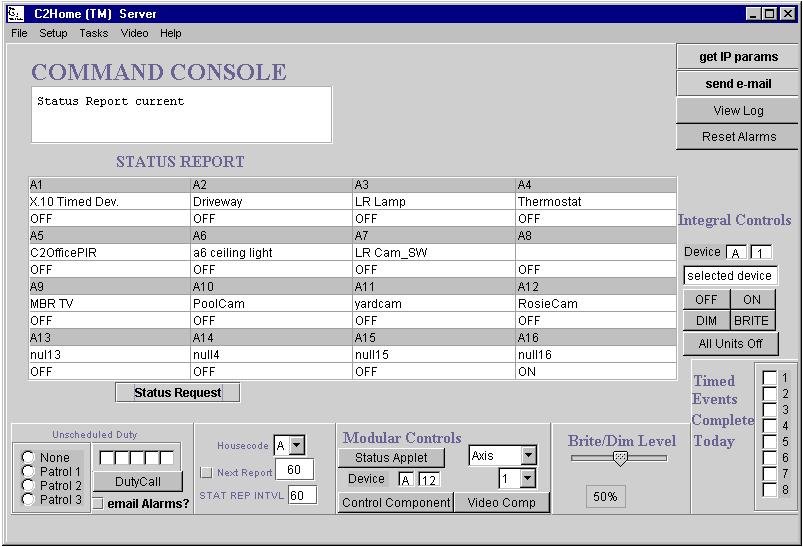Click the Video menu item
Screen dimensions: 803x547
tap(134, 33)
